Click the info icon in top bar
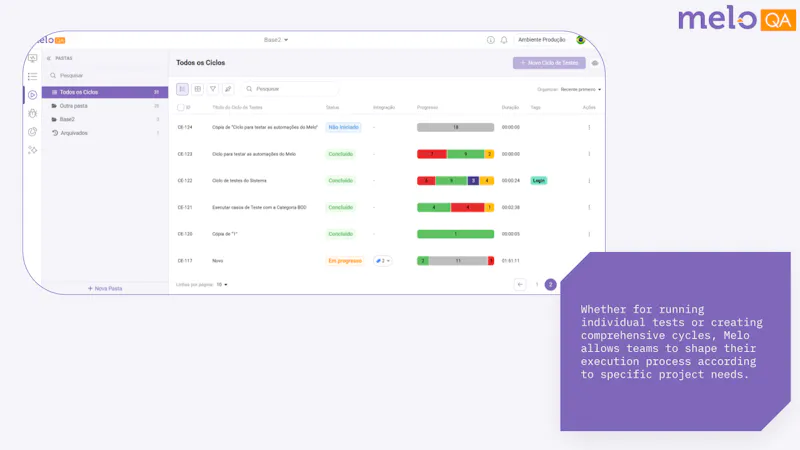Image resolution: width=800 pixels, height=450 pixels. coord(490,40)
